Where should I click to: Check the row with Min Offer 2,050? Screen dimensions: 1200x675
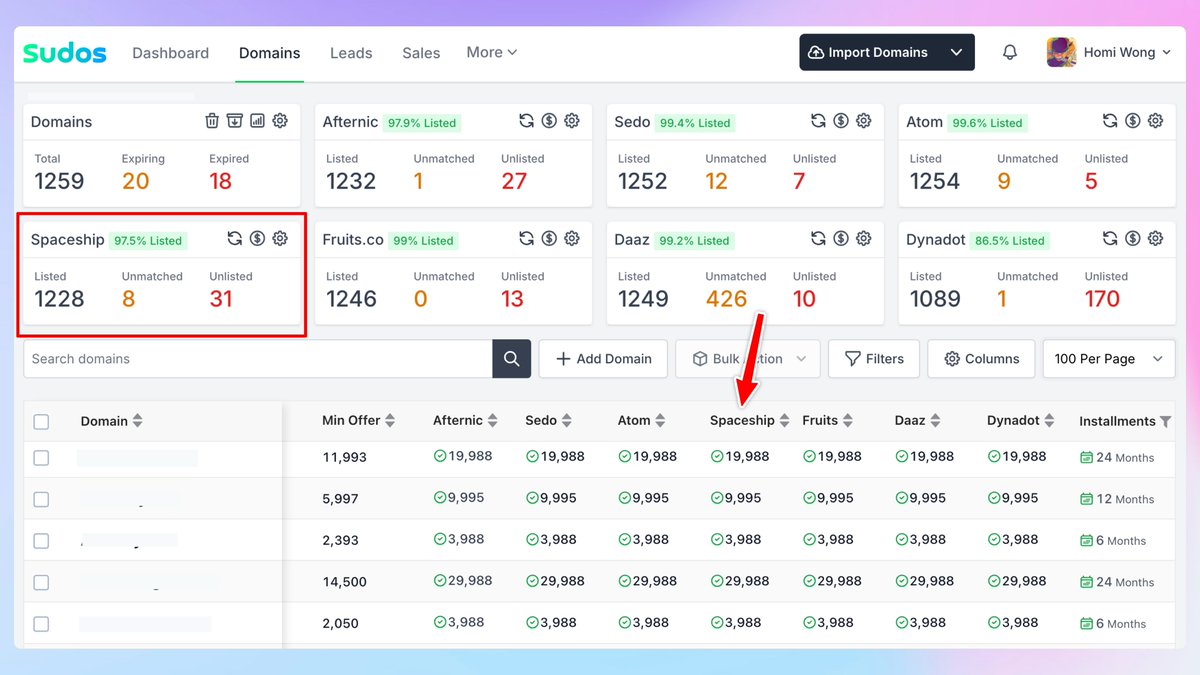(41, 624)
